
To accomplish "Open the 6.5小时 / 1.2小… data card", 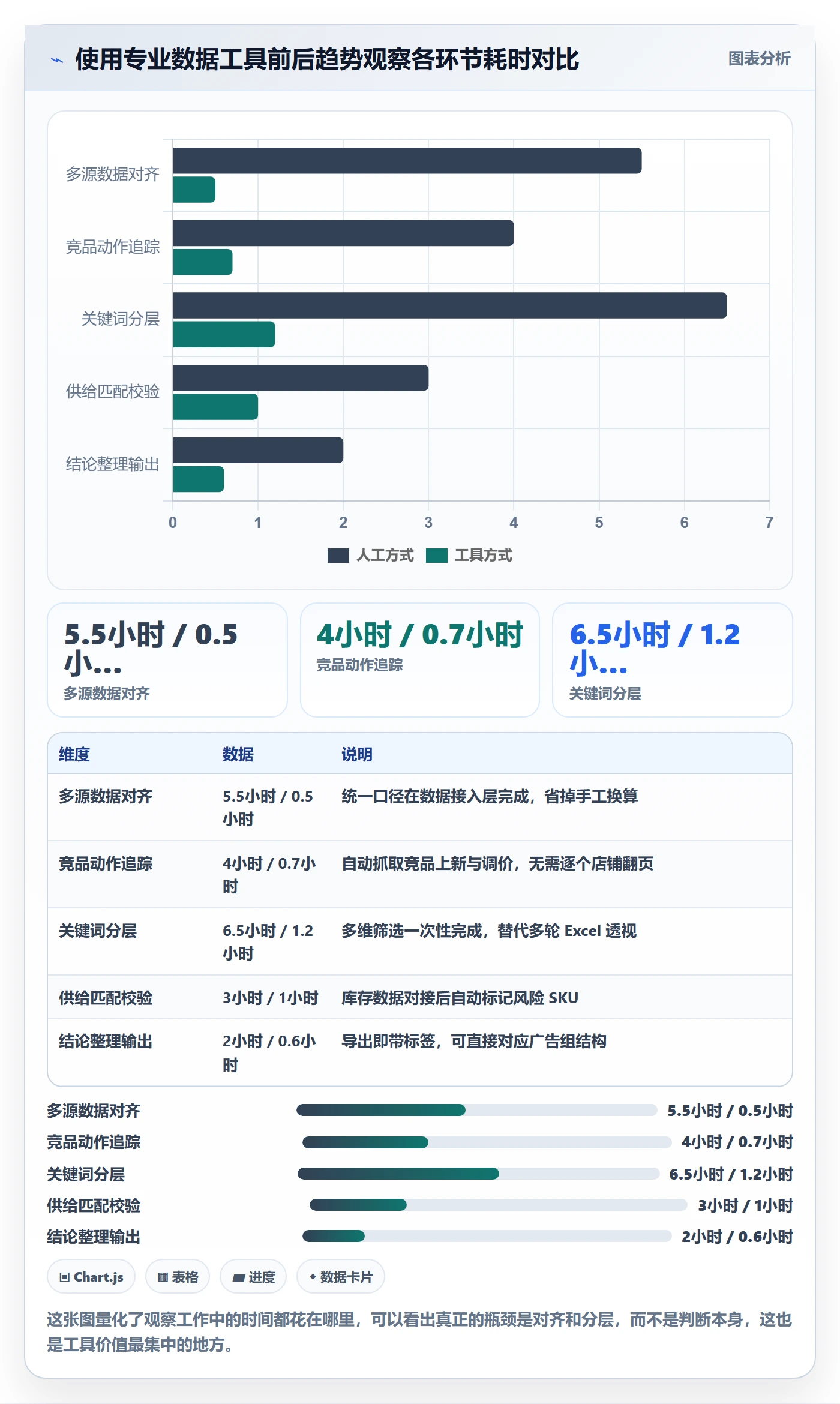I will click(673, 660).
